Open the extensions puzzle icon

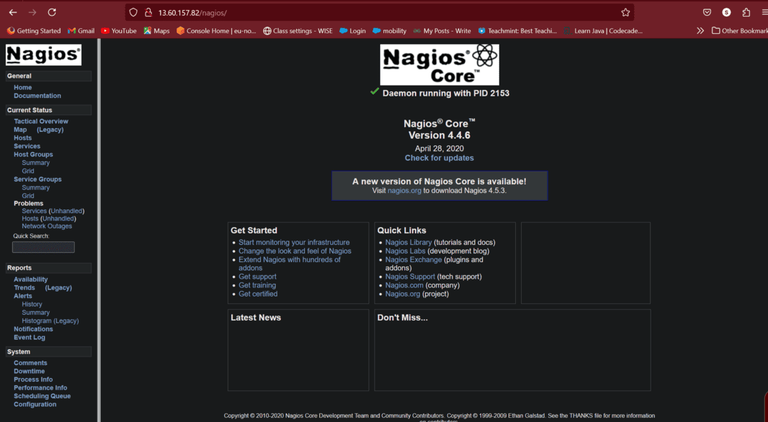746,13
